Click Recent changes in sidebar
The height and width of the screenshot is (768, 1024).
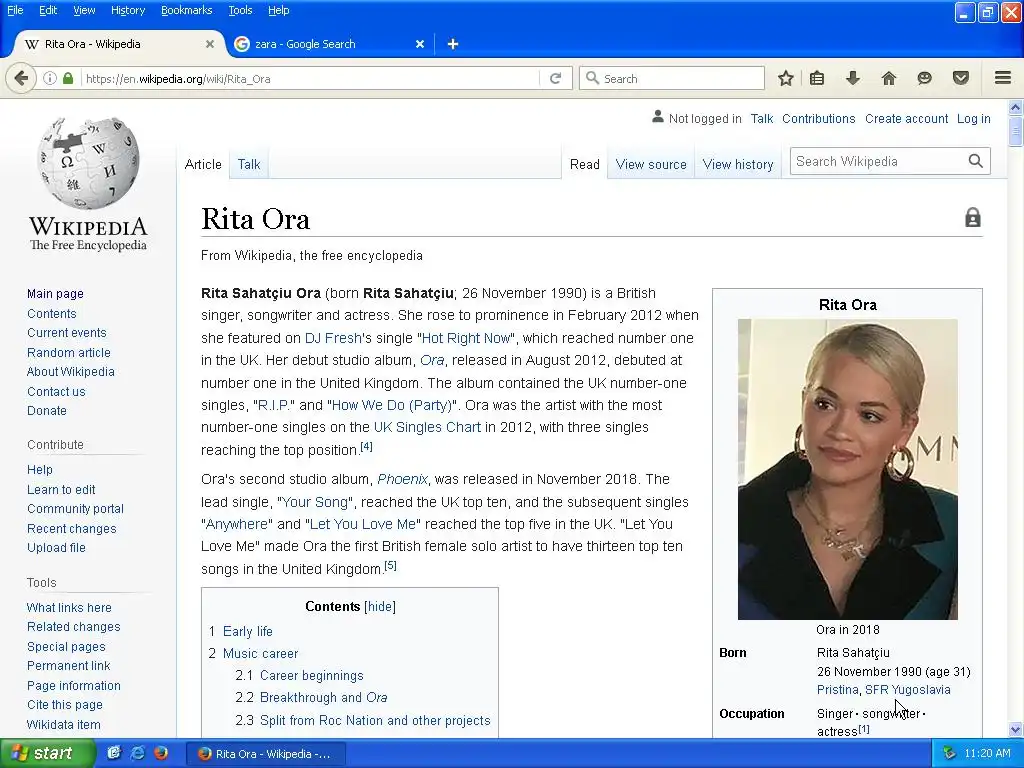[71, 529]
